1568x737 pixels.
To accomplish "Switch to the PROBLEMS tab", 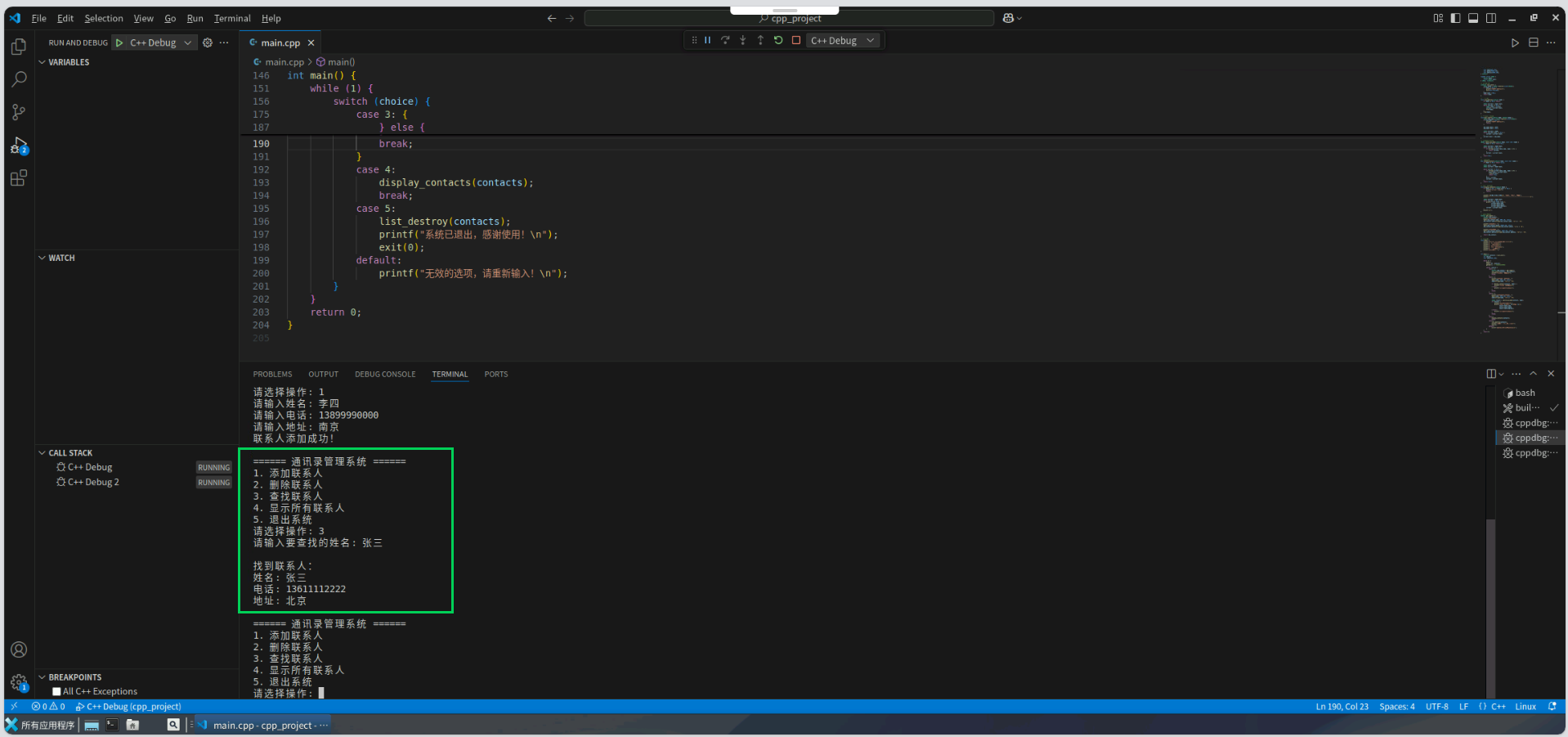I will (272, 374).
